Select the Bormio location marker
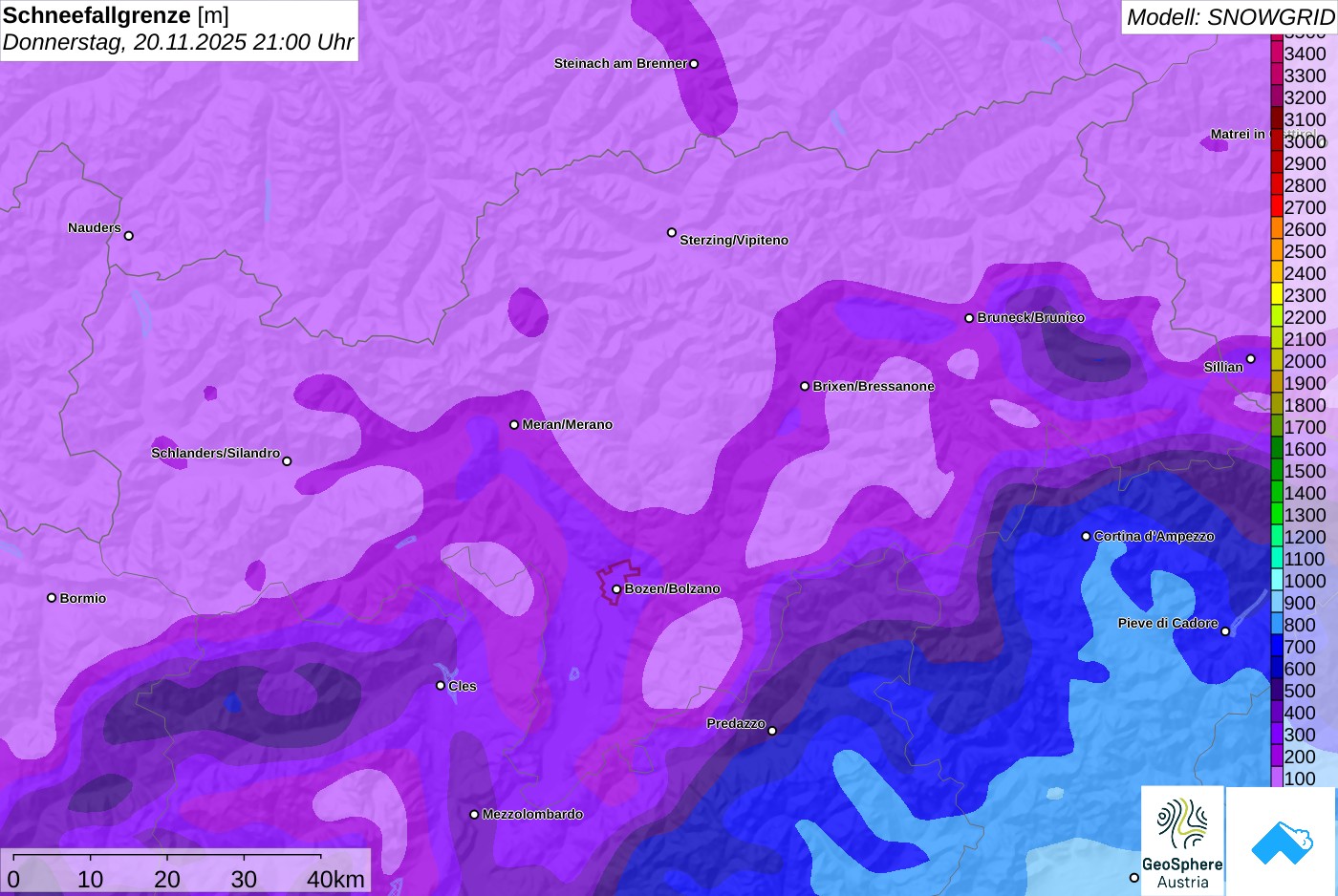 [x=52, y=598]
